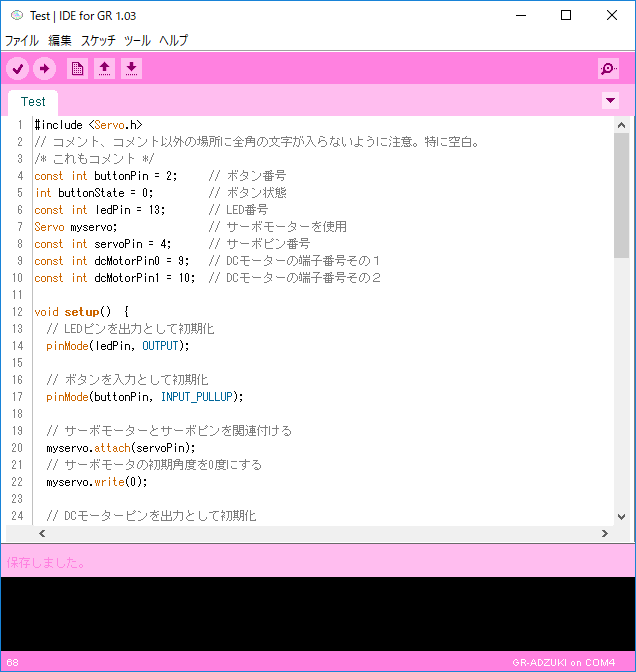Image resolution: width=636 pixels, height=672 pixels.
Task: Click the line number indicator '68' in status bar
Action: pos(12,663)
